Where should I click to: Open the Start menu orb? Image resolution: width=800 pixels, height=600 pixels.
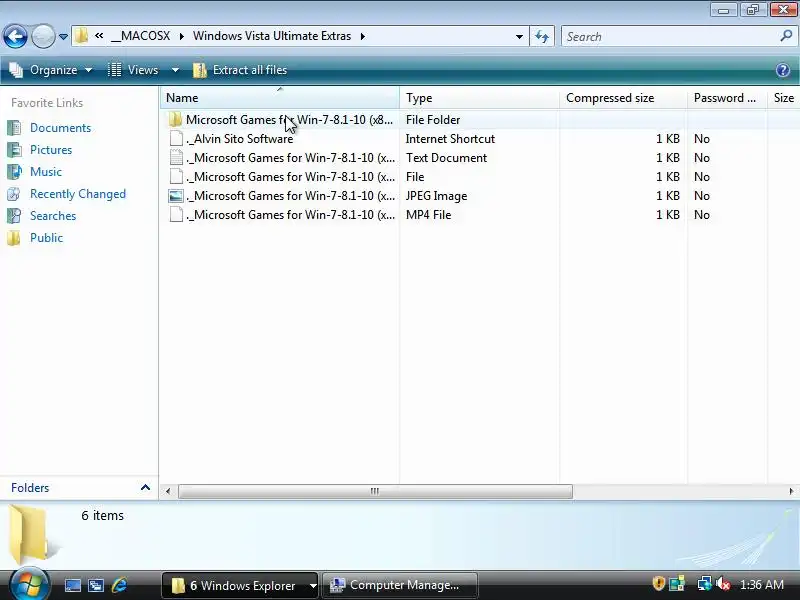click(x=29, y=584)
